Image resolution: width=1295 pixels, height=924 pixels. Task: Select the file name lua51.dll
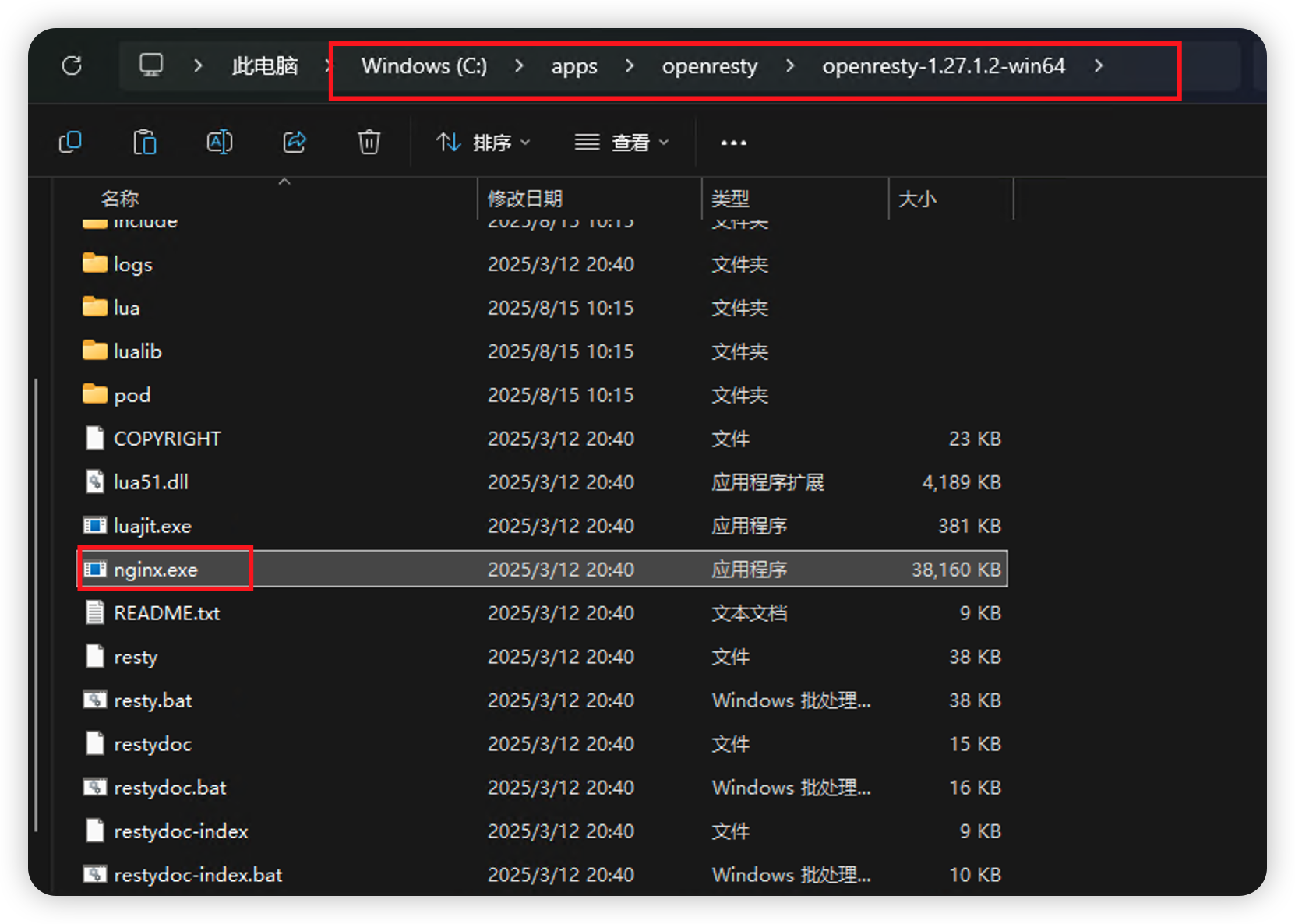151,482
